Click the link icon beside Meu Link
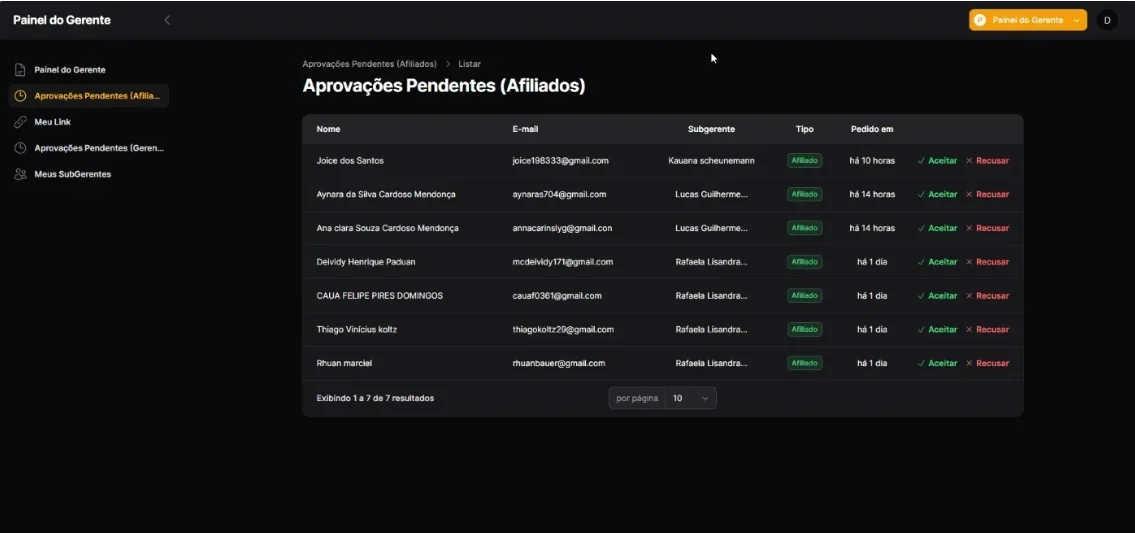The image size is (1135, 533). point(20,122)
